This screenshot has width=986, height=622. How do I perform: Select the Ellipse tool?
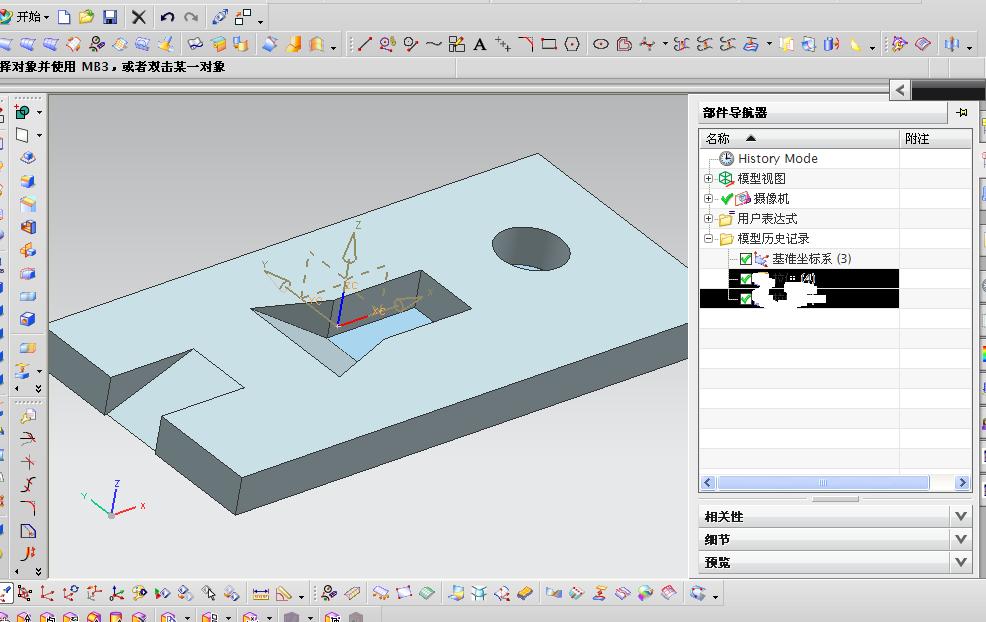point(601,44)
